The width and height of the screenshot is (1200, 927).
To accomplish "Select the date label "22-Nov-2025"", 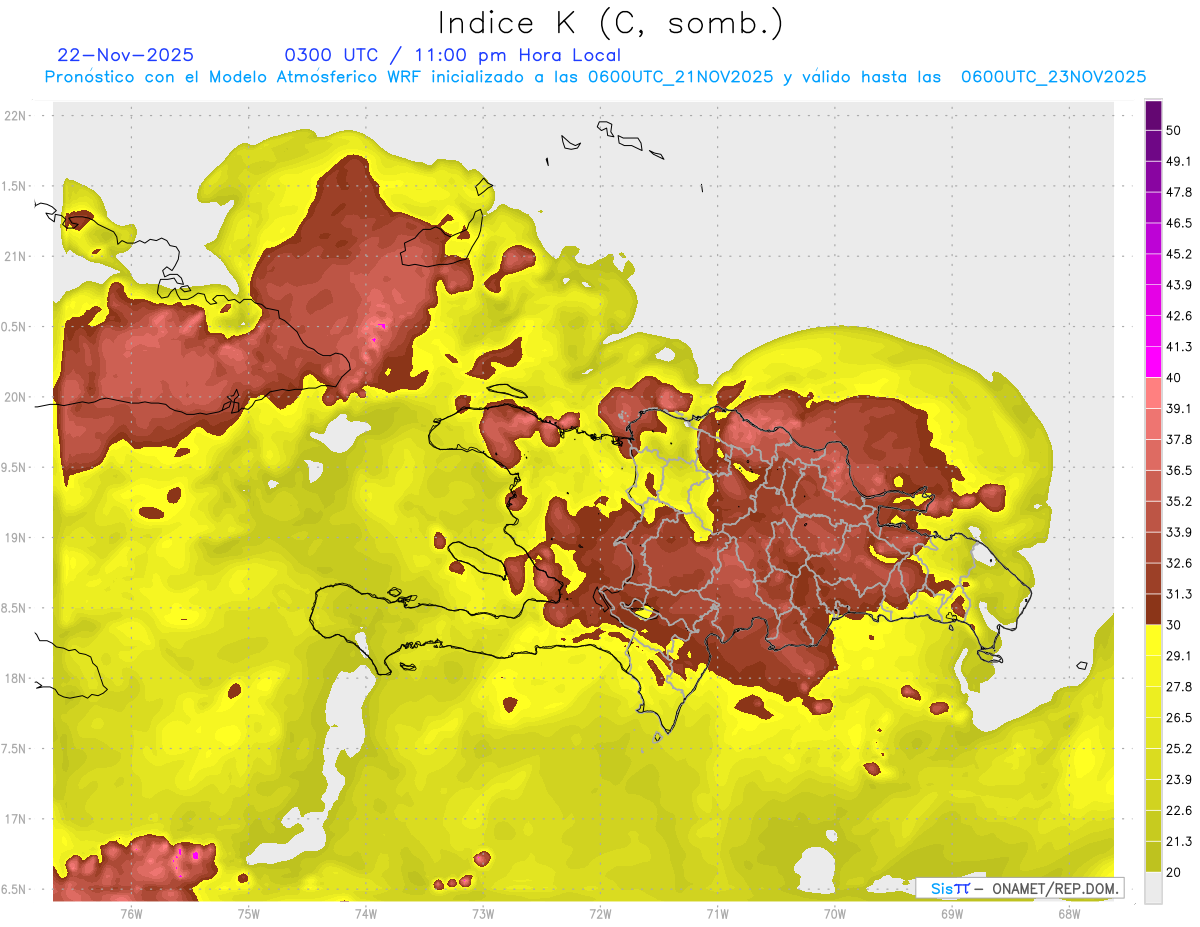I will tap(126, 55).
